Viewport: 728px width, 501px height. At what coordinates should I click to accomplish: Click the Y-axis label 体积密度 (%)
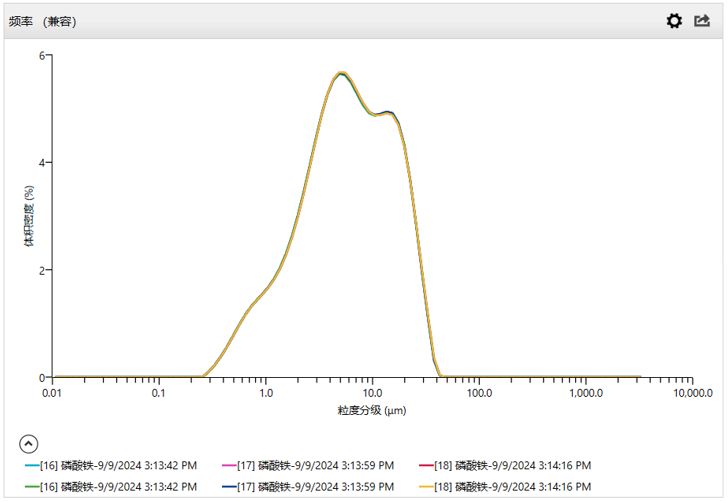[x=30, y=216]
